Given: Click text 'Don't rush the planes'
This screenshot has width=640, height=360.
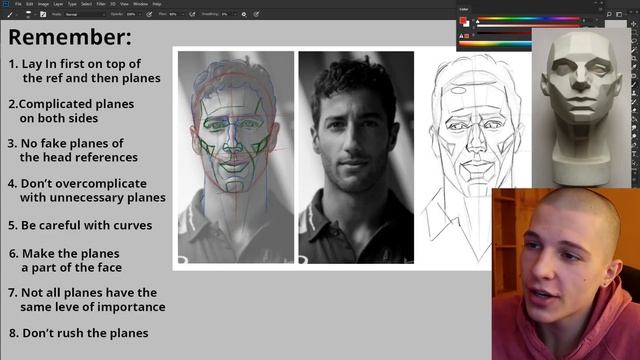Looking at the screenshot, I should tap(85, 333).
